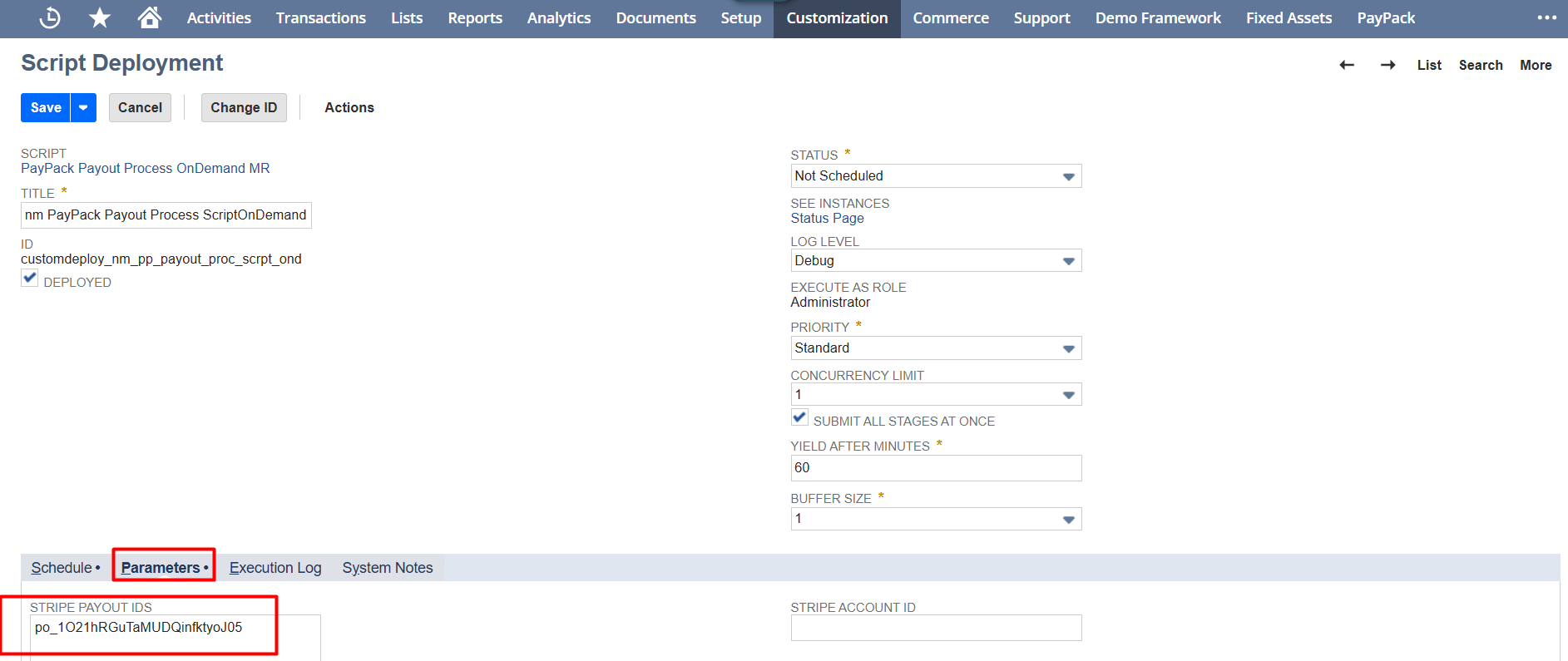Open the PayPack Payout Process OnDemand MR link
1568x661 pixels.
[x=146, y=168]
